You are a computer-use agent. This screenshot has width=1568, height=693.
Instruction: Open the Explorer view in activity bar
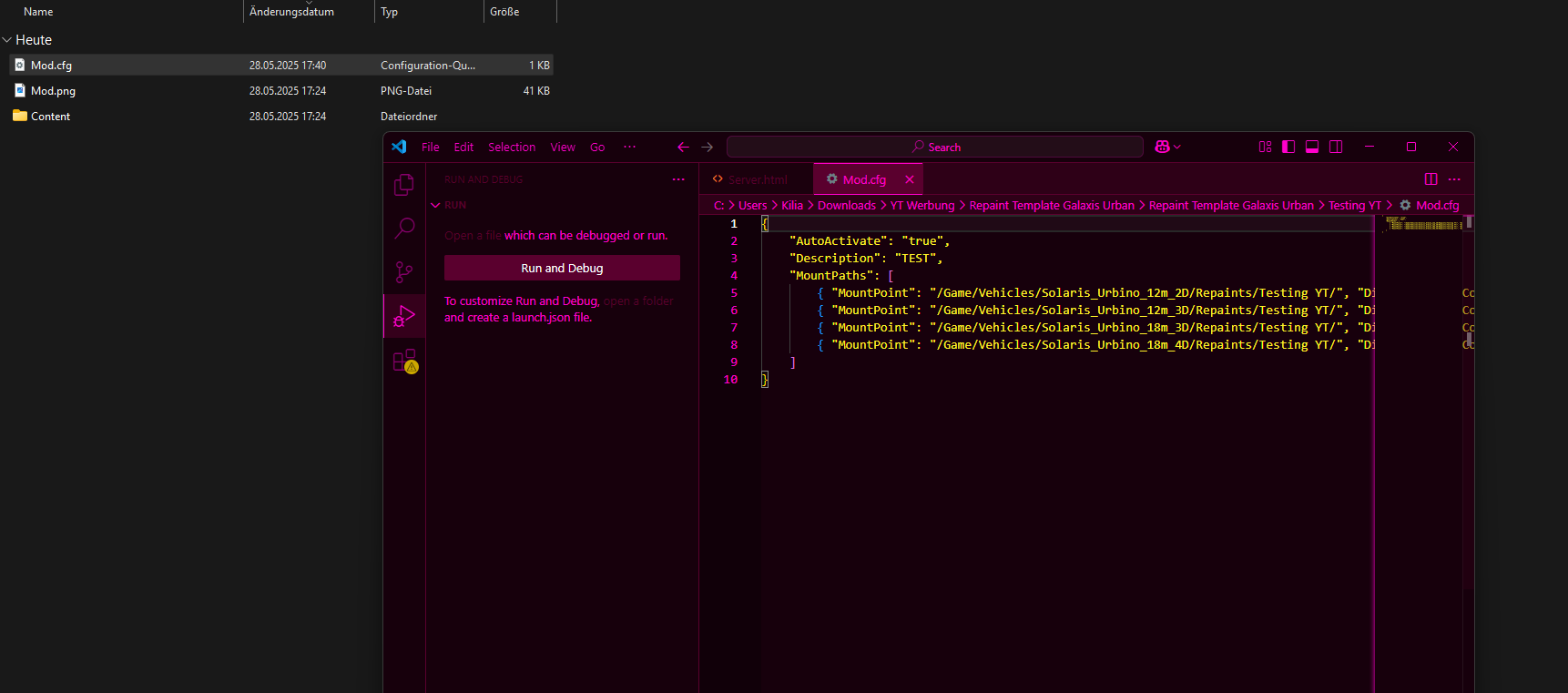pyautogui.click(x=404, y=185)
